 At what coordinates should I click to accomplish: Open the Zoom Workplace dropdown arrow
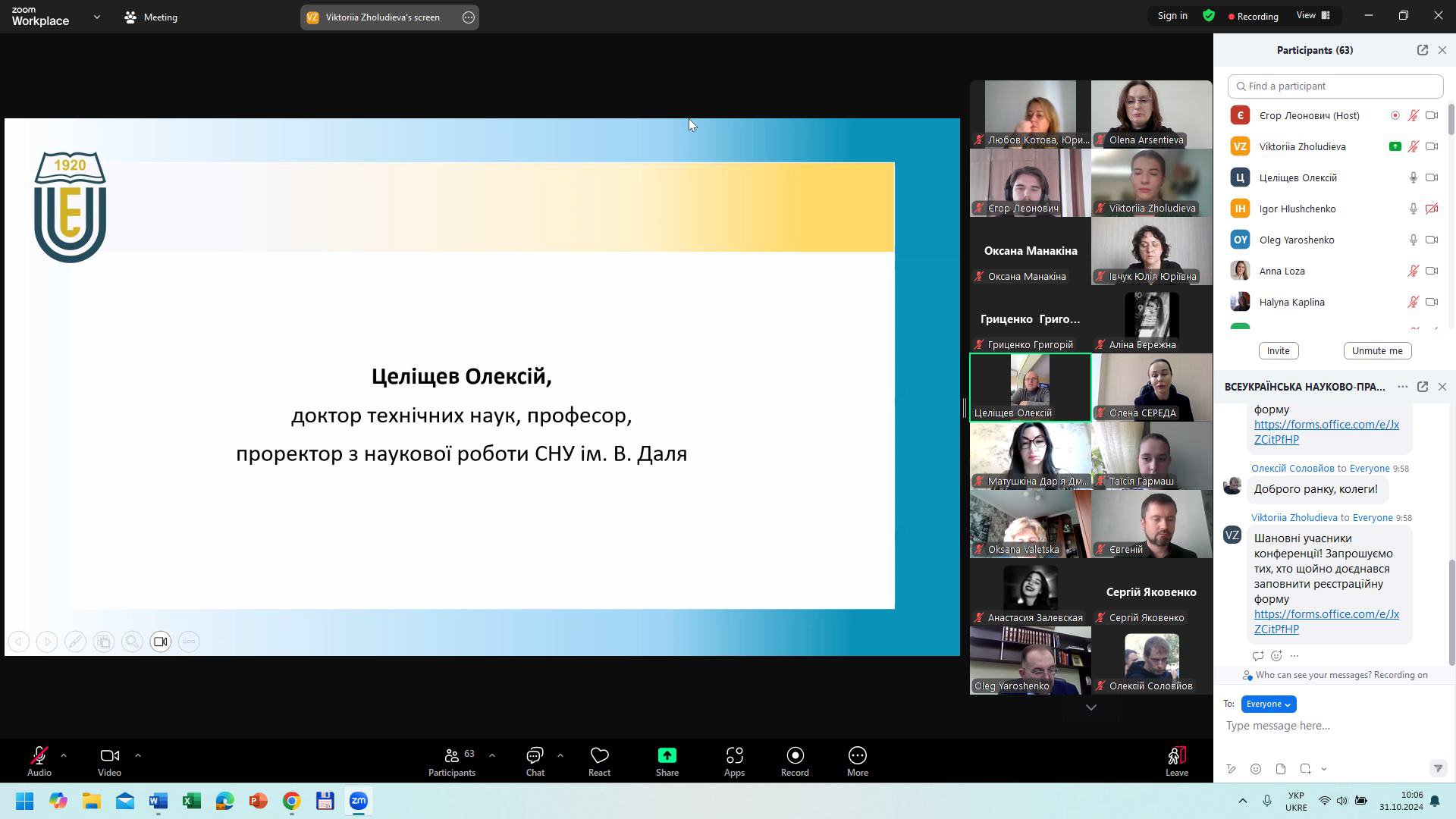click(x=96, y=17)
